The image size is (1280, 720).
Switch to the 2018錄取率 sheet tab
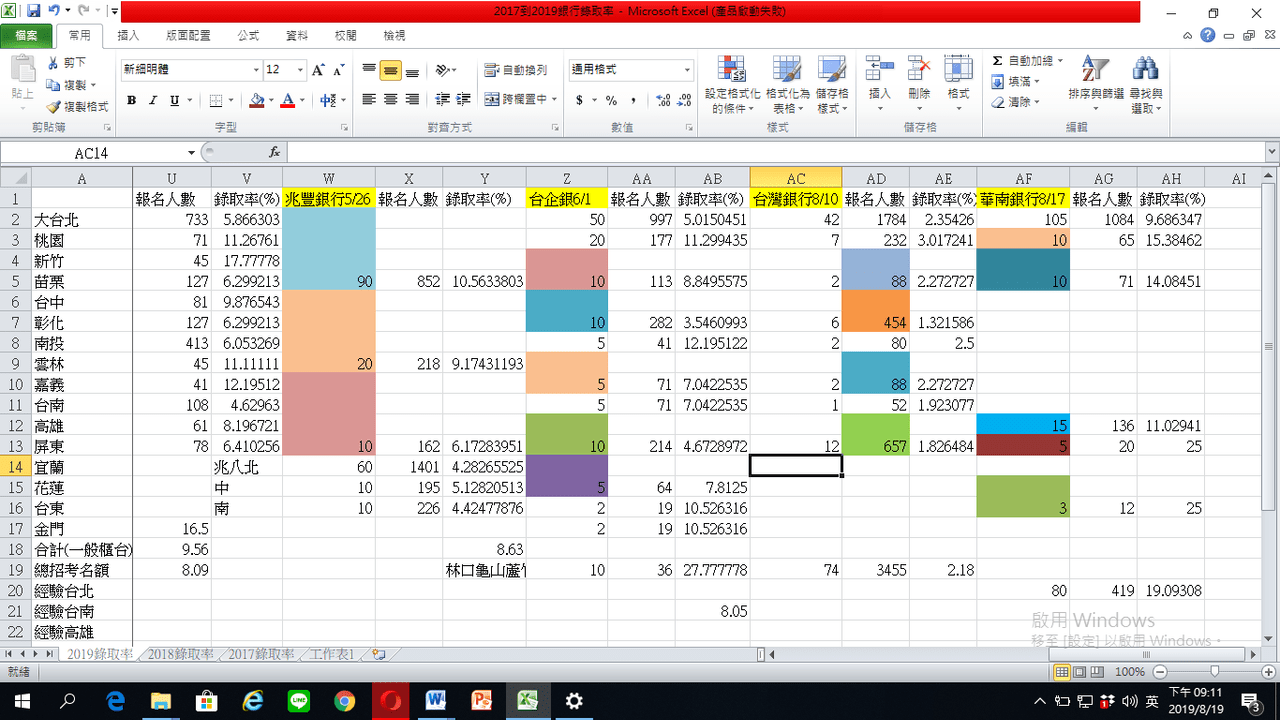(x=180, y=655)
